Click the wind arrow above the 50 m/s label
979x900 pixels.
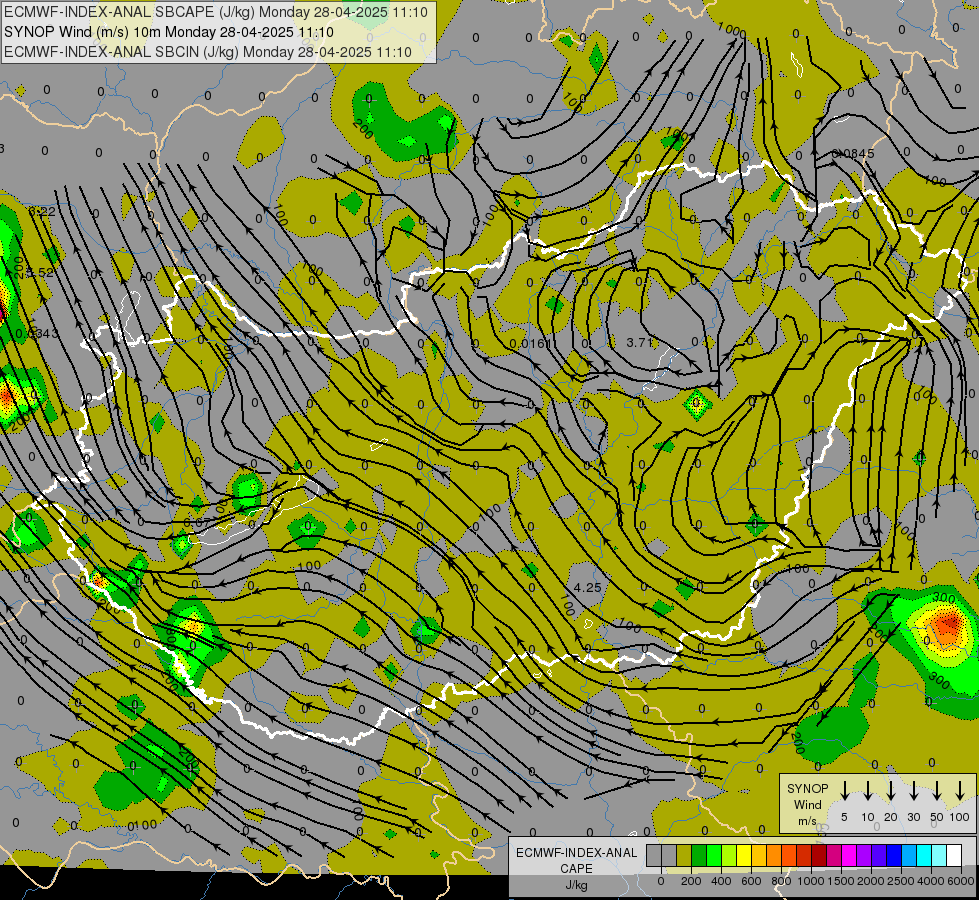937,790
